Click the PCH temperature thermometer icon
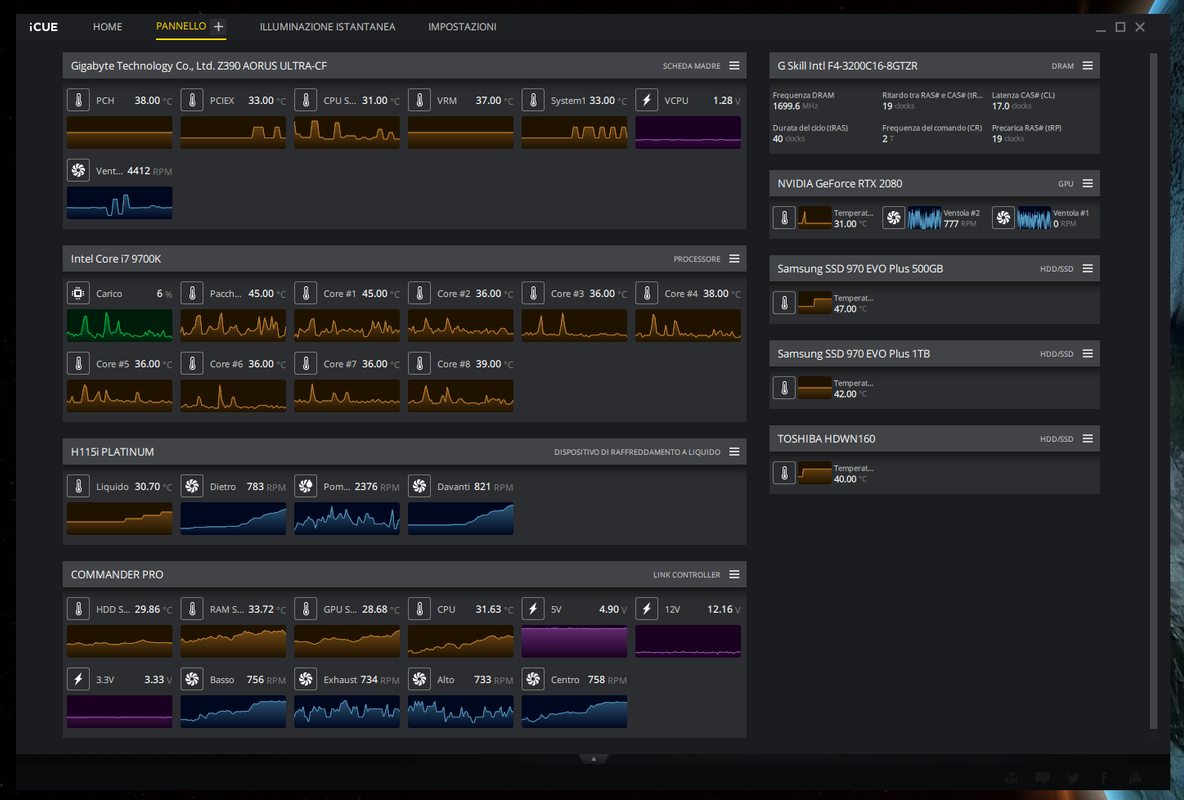1184x800 pixels. pos(79,100)
